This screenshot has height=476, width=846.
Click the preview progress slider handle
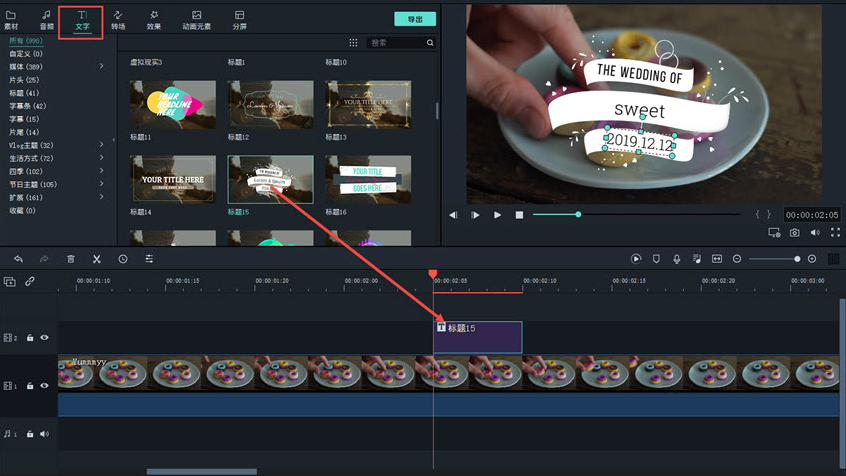point(578,214)
